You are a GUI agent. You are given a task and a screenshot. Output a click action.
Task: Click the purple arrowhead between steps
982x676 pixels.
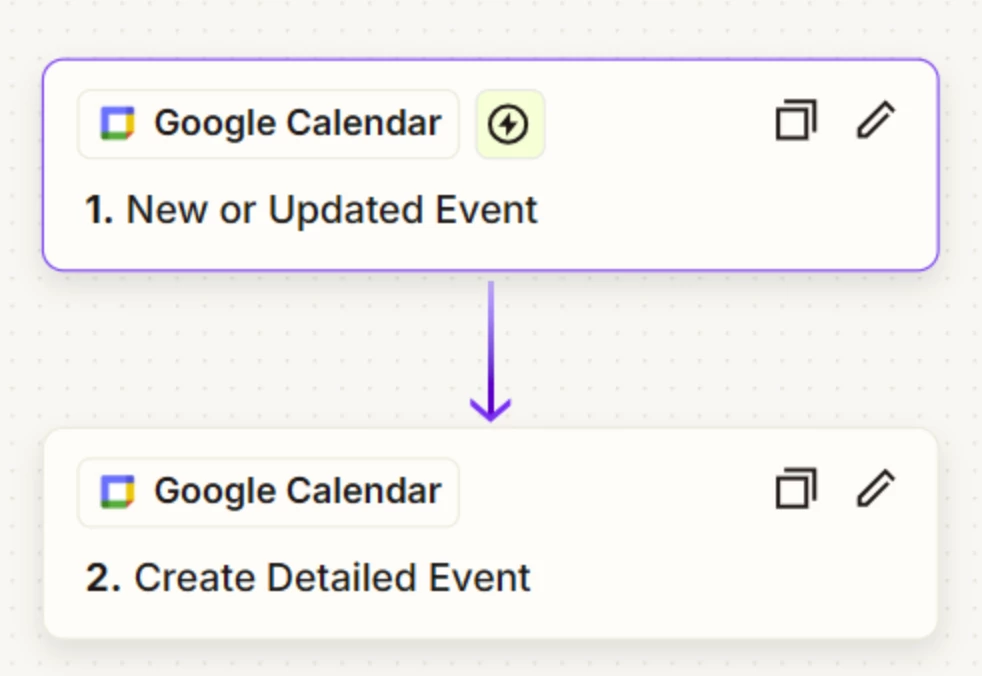(x=490, y=410)
